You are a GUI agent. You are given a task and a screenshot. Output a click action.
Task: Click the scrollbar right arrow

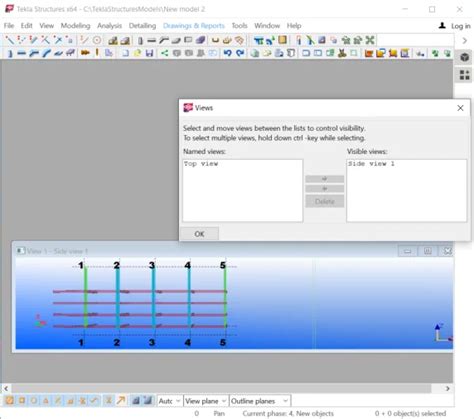point(448,388)
